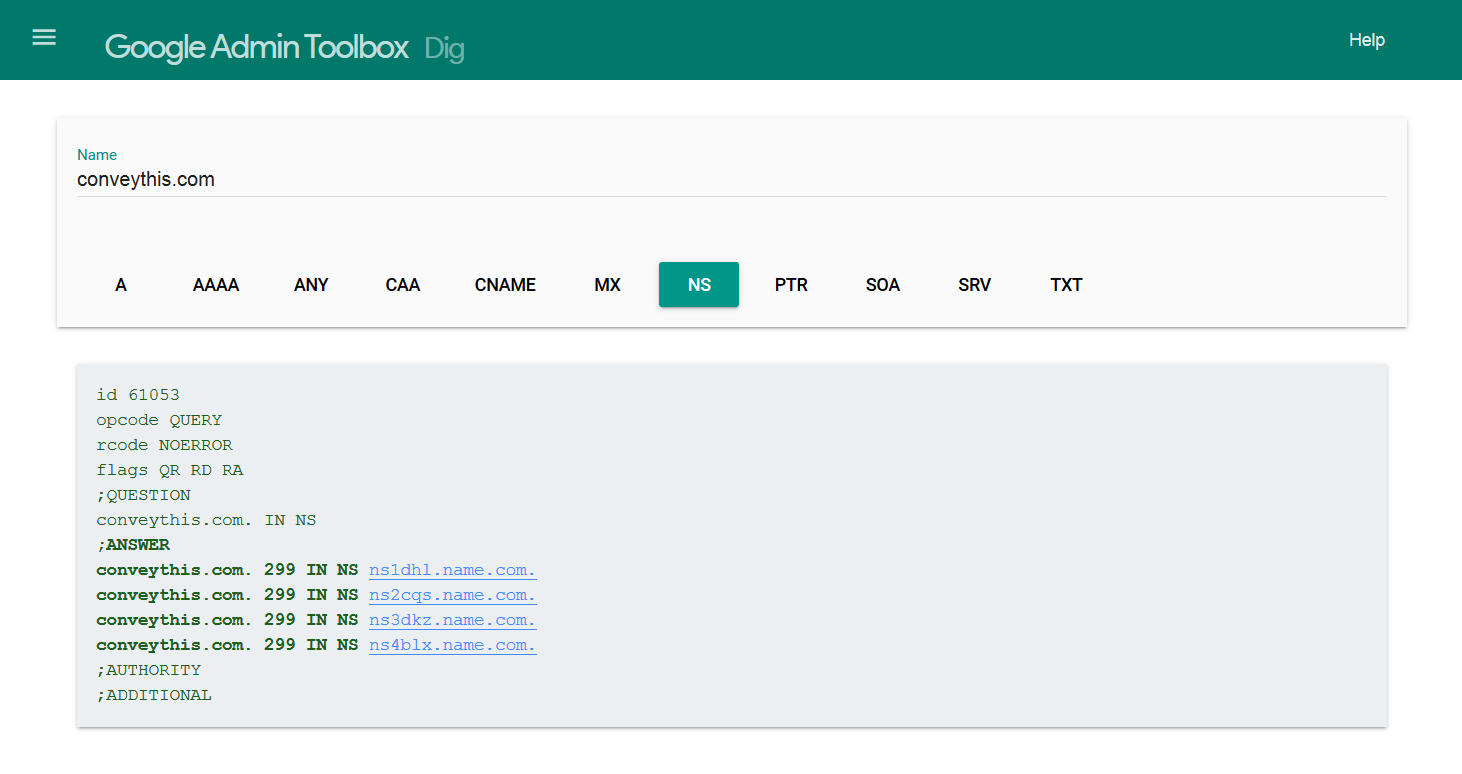Viewport: 1462px width, 774px height.
Task: Switch to PTR record lookup
Action: (791, 285)
